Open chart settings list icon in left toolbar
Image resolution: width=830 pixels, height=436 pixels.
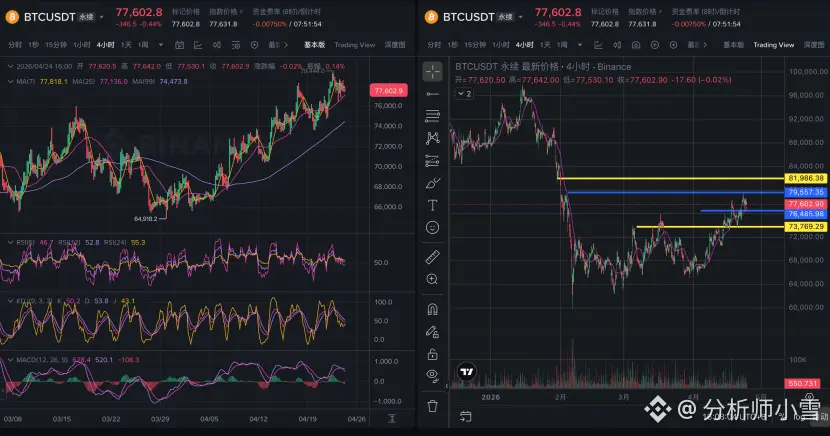pos(236,45)
